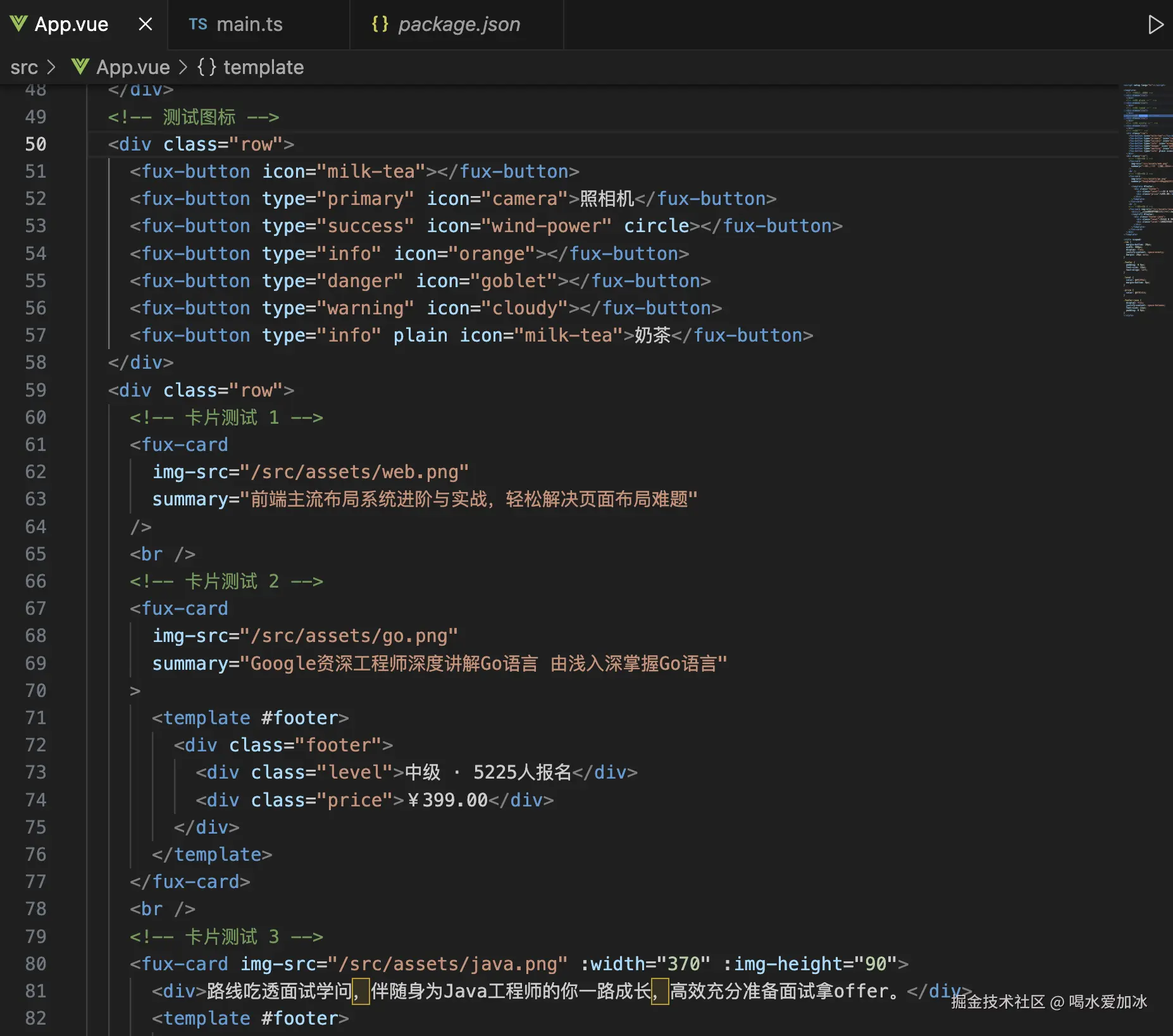Select the src breadcrumb folder

pos(24,67)
